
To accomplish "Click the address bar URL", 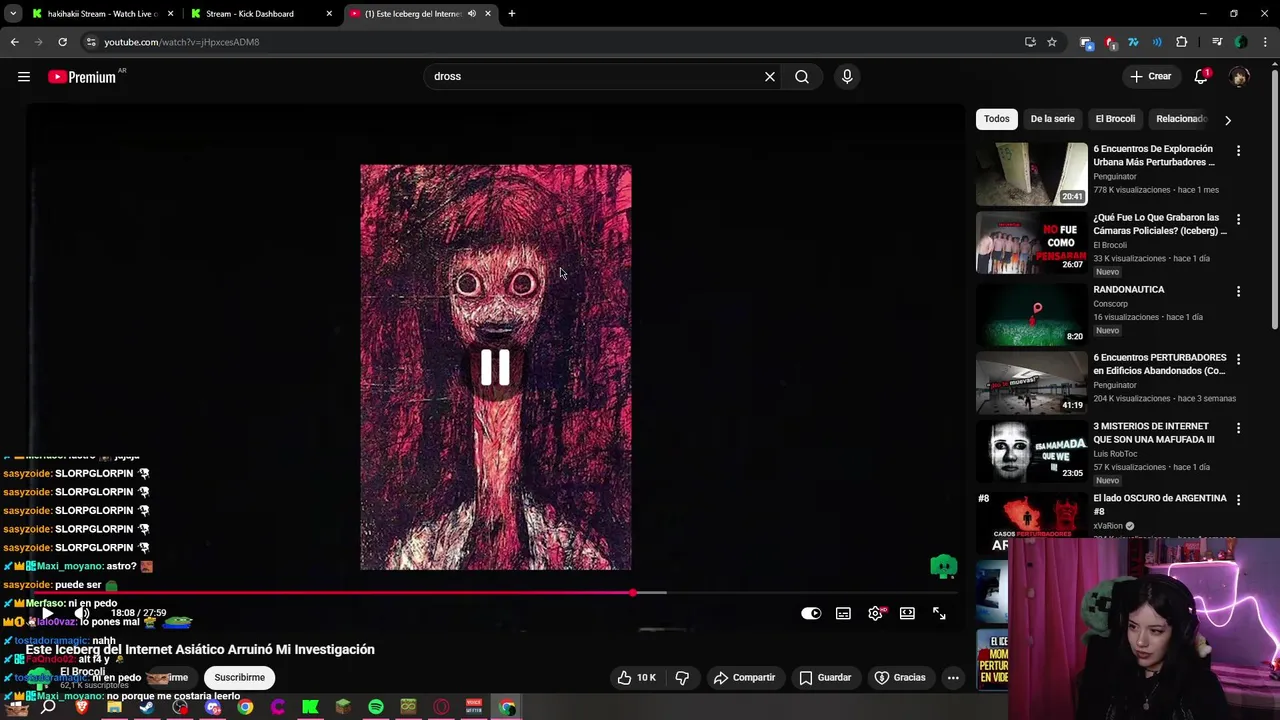I will pos(181,42).
